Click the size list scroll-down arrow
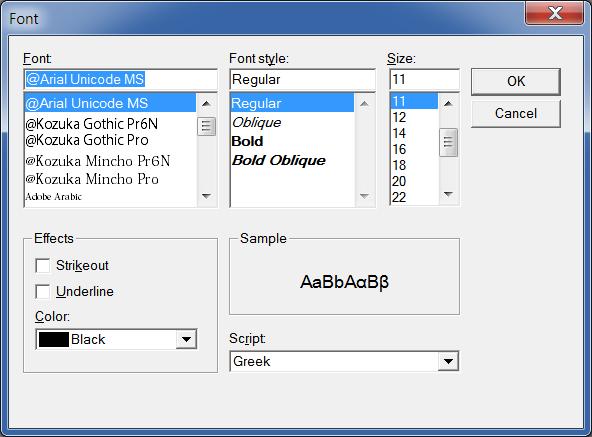 coord(448,195)
